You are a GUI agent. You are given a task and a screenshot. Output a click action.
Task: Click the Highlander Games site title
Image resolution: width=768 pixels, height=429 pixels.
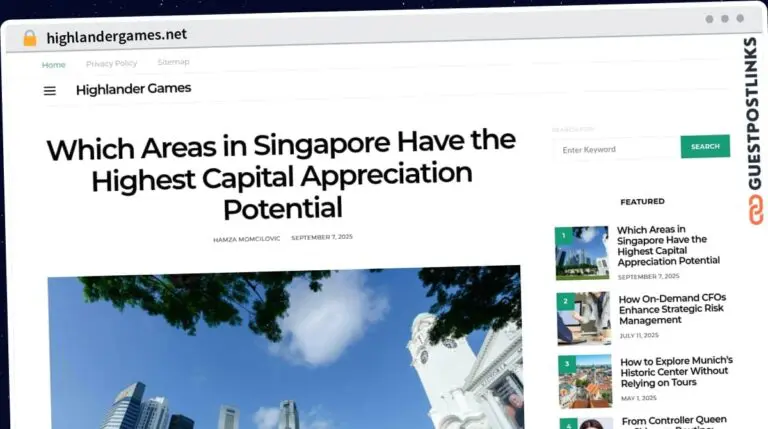(133, 89)
